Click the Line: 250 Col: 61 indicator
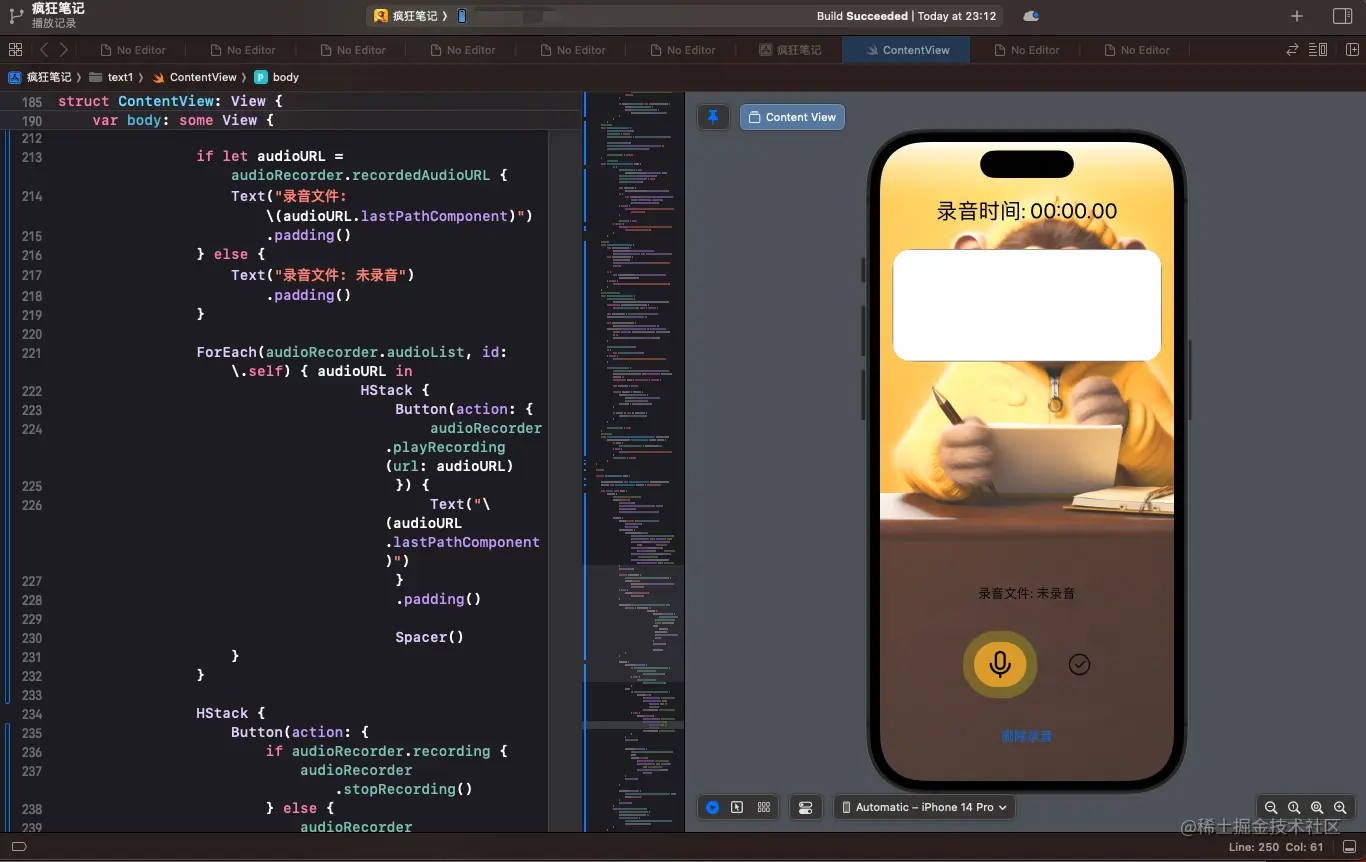 click(x=1276, y=847)
